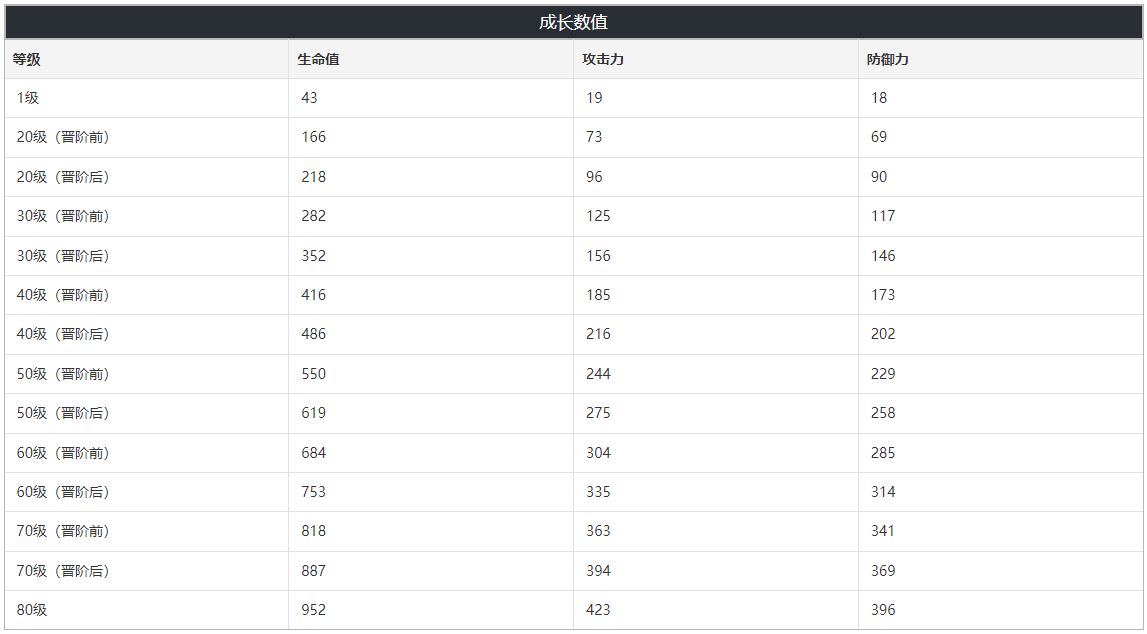
Task: Click the 生命值 value 43 cell
Action: tap(309, 98)
